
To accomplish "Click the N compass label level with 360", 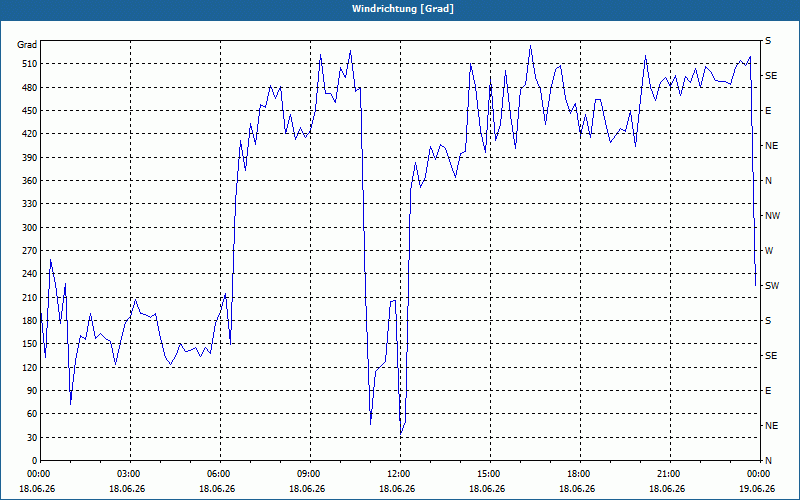I will pos(768,181).
